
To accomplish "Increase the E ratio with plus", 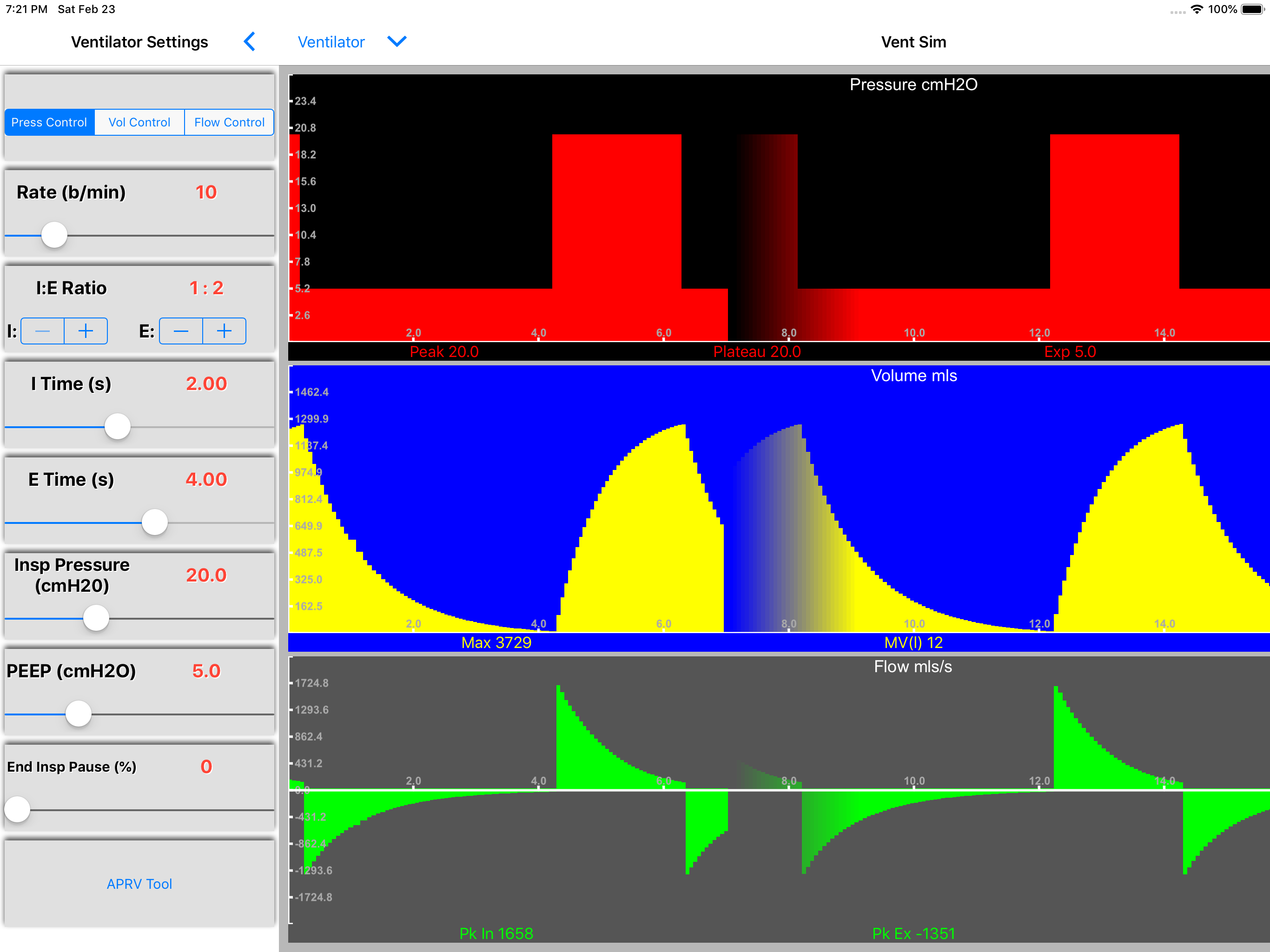I will [225, 331].
